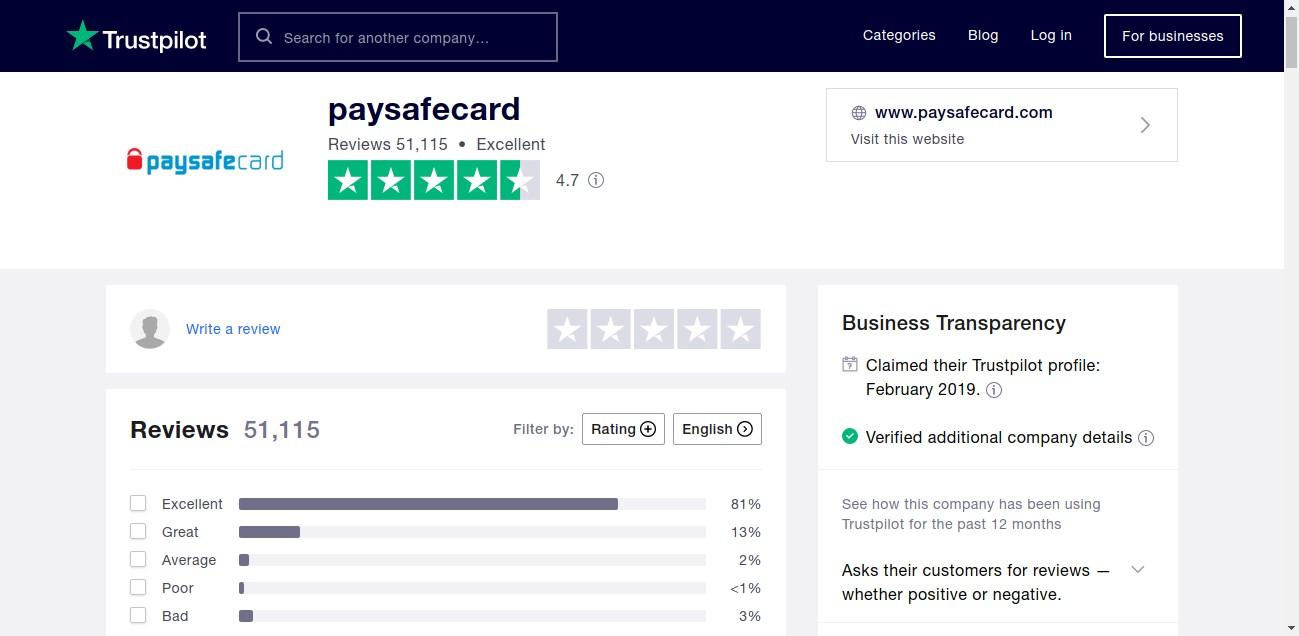
Task: Rate four stars in Write a review
Action: (697, 329)
